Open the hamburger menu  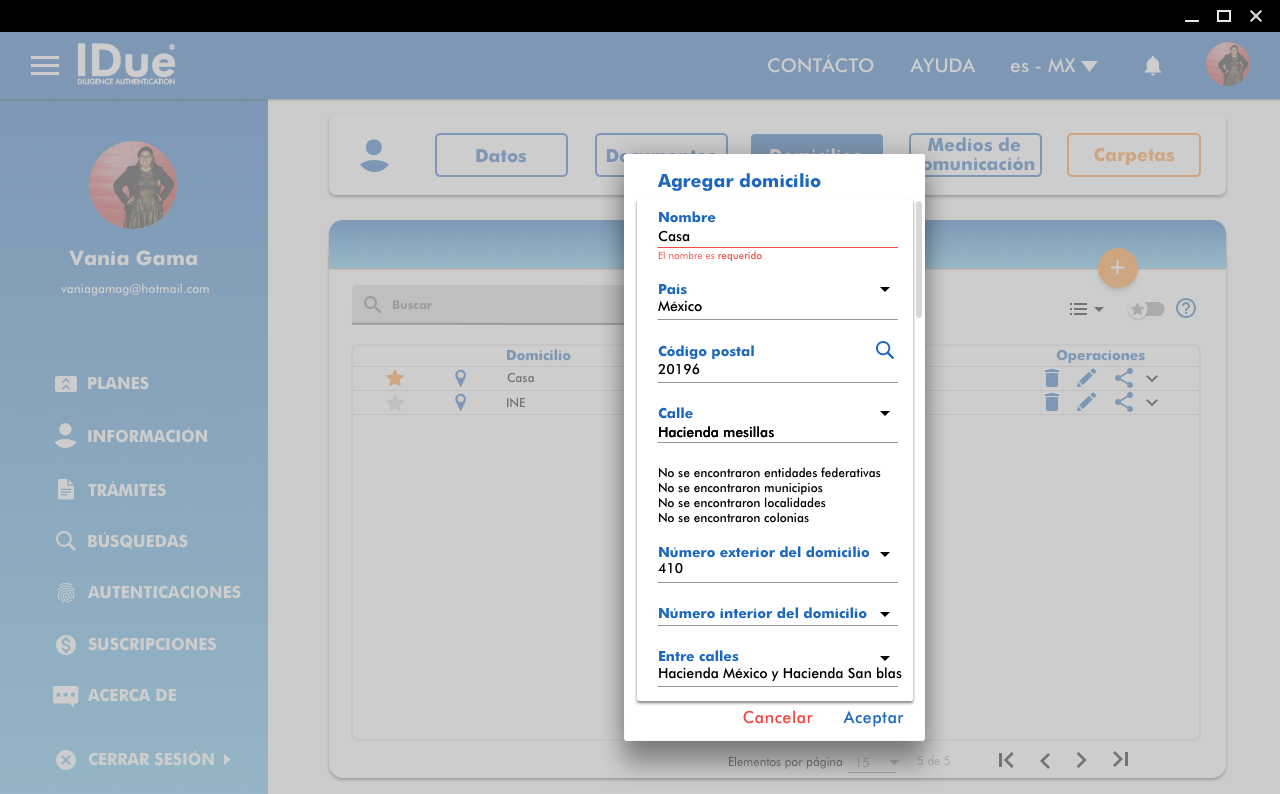(x=45, y=66)
